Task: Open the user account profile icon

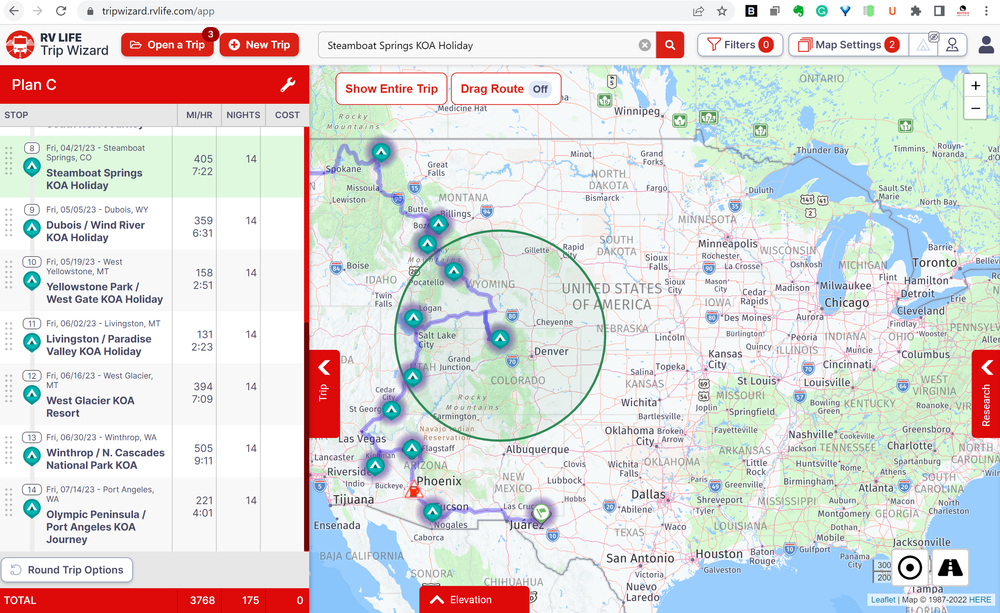Action: point(986,45)
